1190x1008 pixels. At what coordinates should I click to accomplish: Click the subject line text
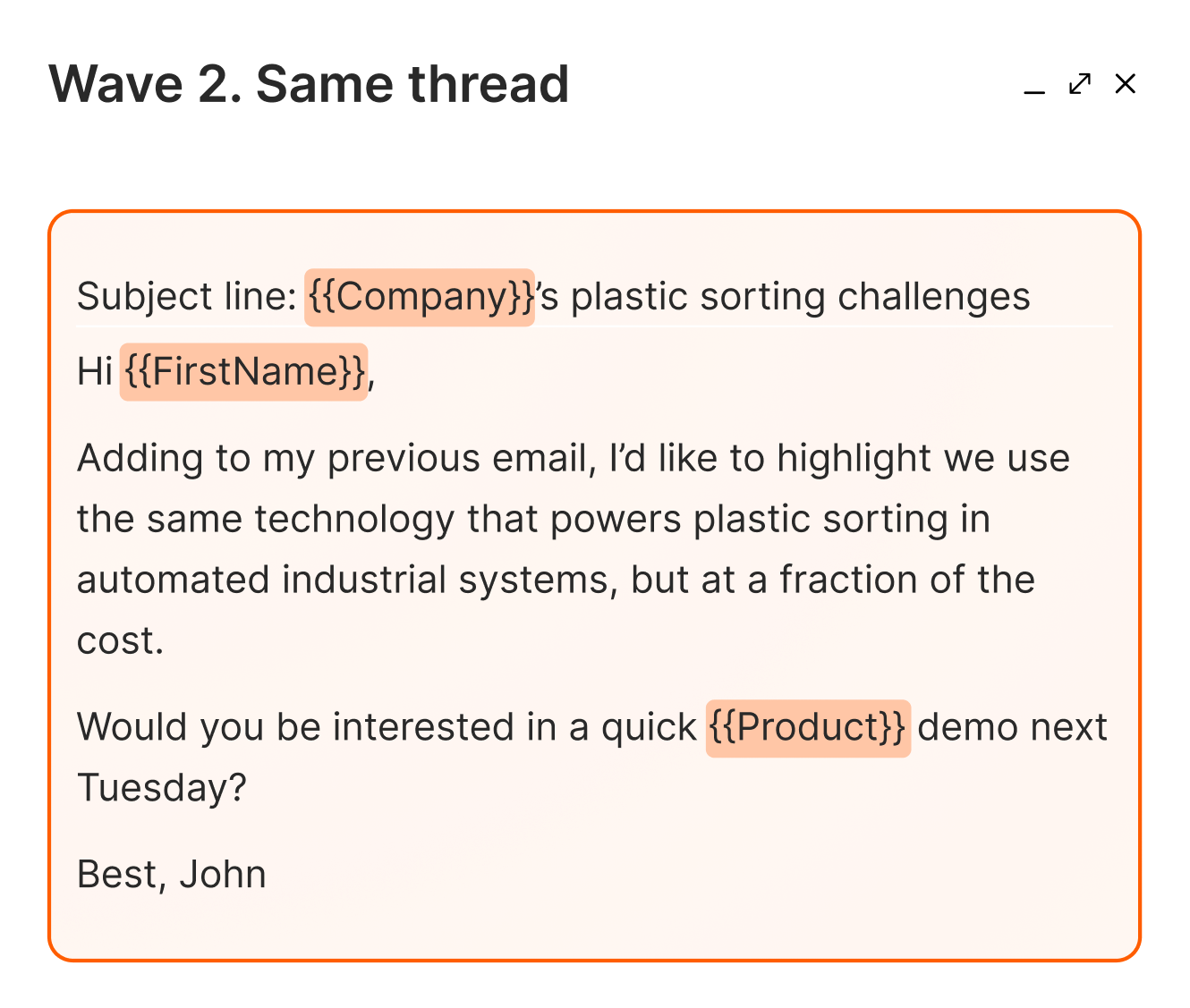pos(553,295)
